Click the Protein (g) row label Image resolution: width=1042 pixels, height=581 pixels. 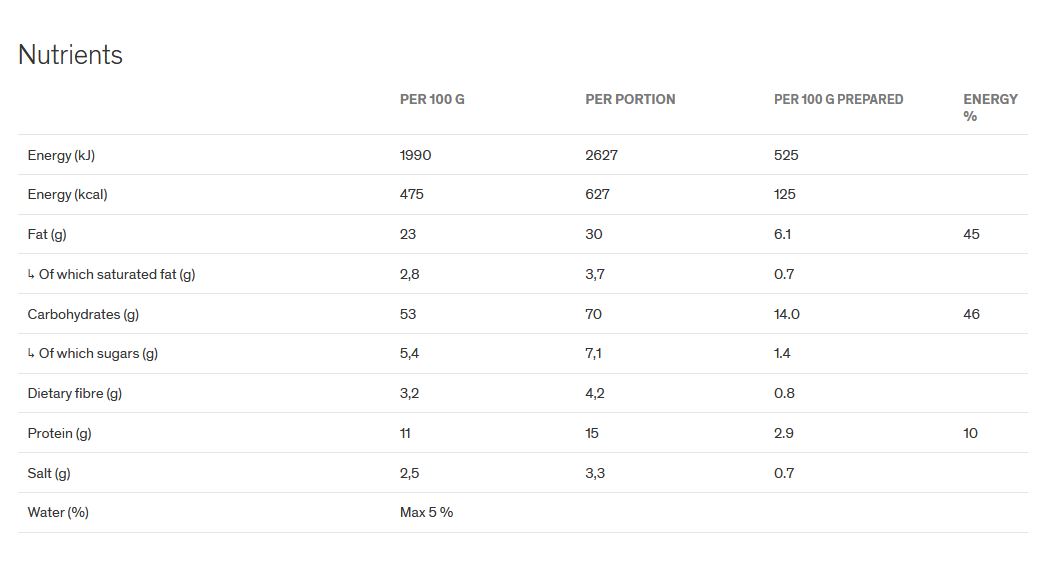point(59,433)
